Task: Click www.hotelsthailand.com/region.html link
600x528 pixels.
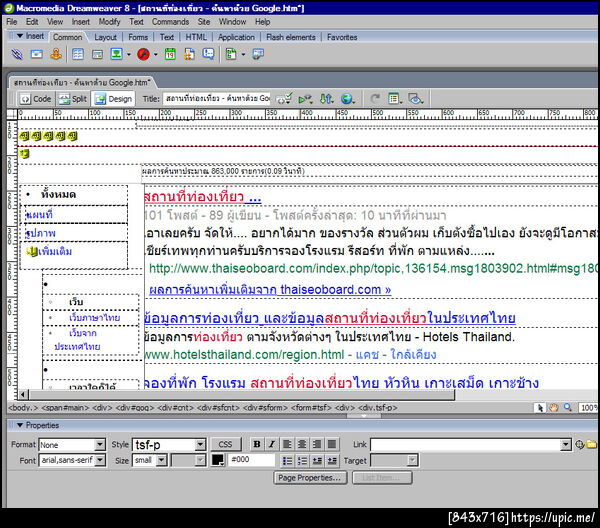Action: click(x=244, y=355)
